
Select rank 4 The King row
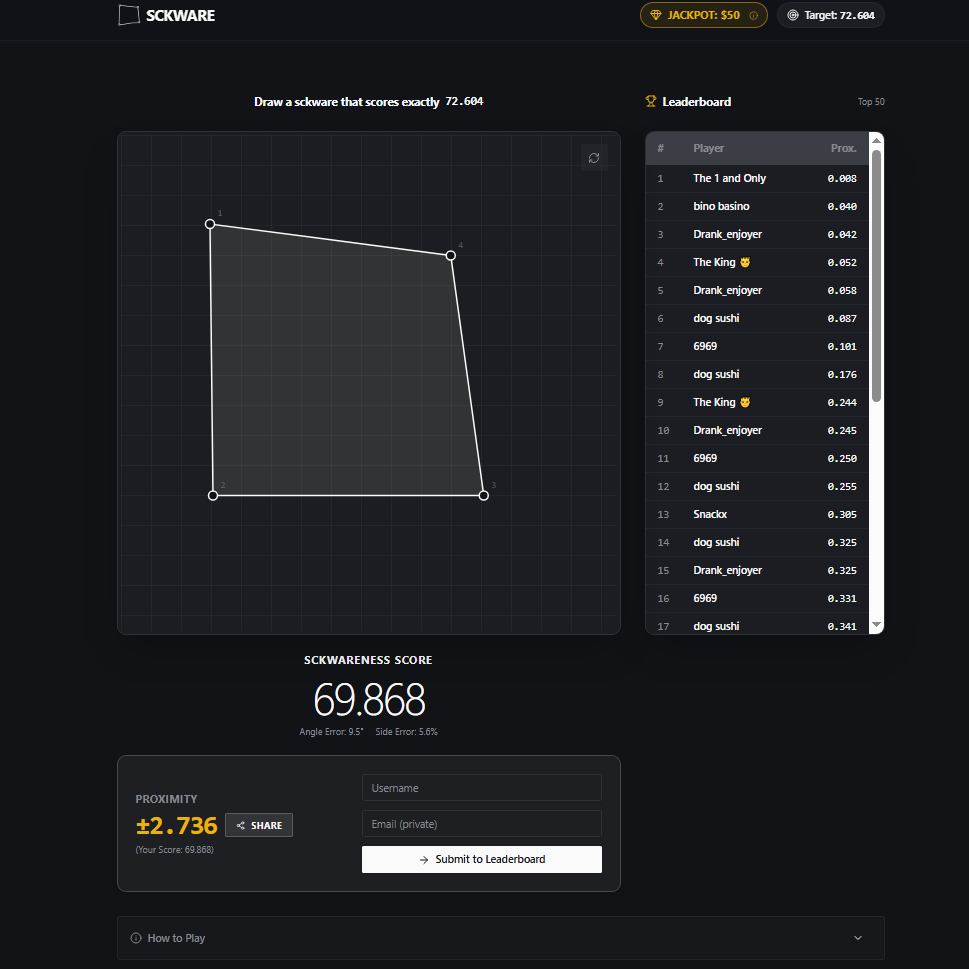pyautogui.click(x=757, y=263)
